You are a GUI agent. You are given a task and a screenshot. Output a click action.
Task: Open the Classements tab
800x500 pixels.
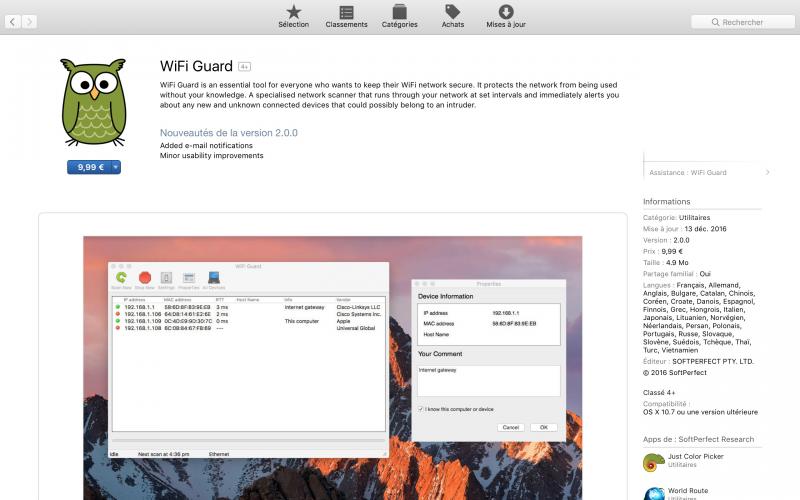(346, 16)
